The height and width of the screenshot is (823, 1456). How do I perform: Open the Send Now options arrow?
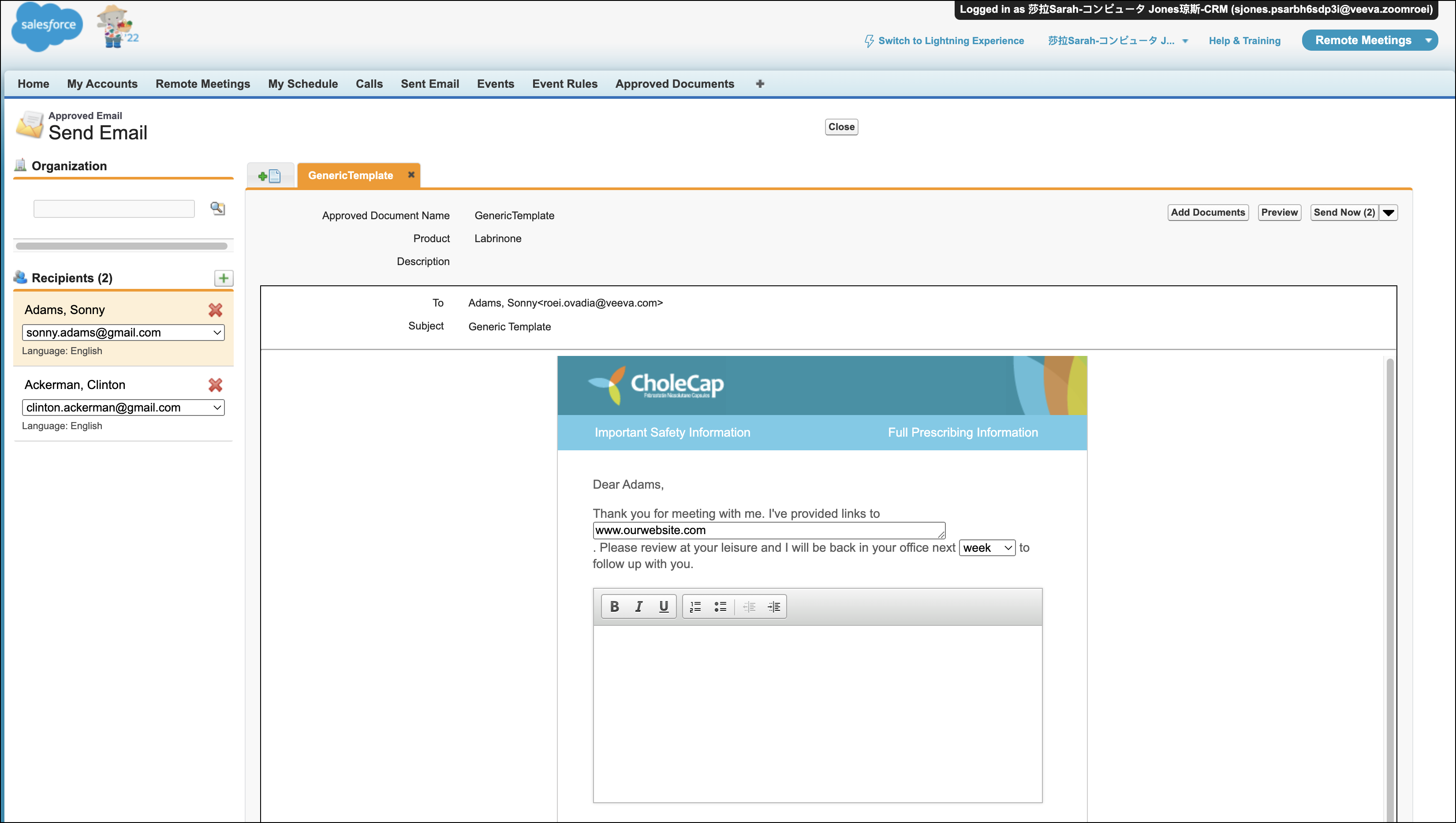pos(1389,213)
